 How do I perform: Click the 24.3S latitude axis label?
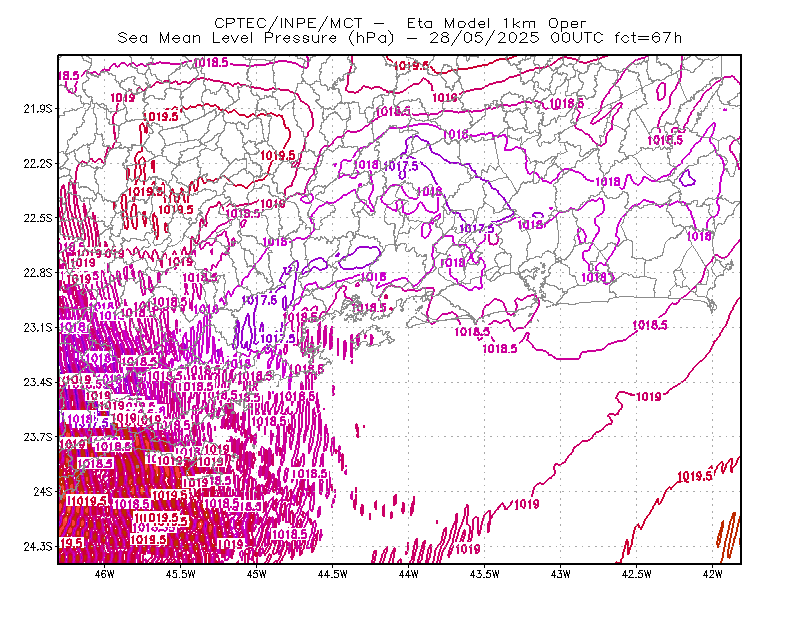(x=37, y=547)
